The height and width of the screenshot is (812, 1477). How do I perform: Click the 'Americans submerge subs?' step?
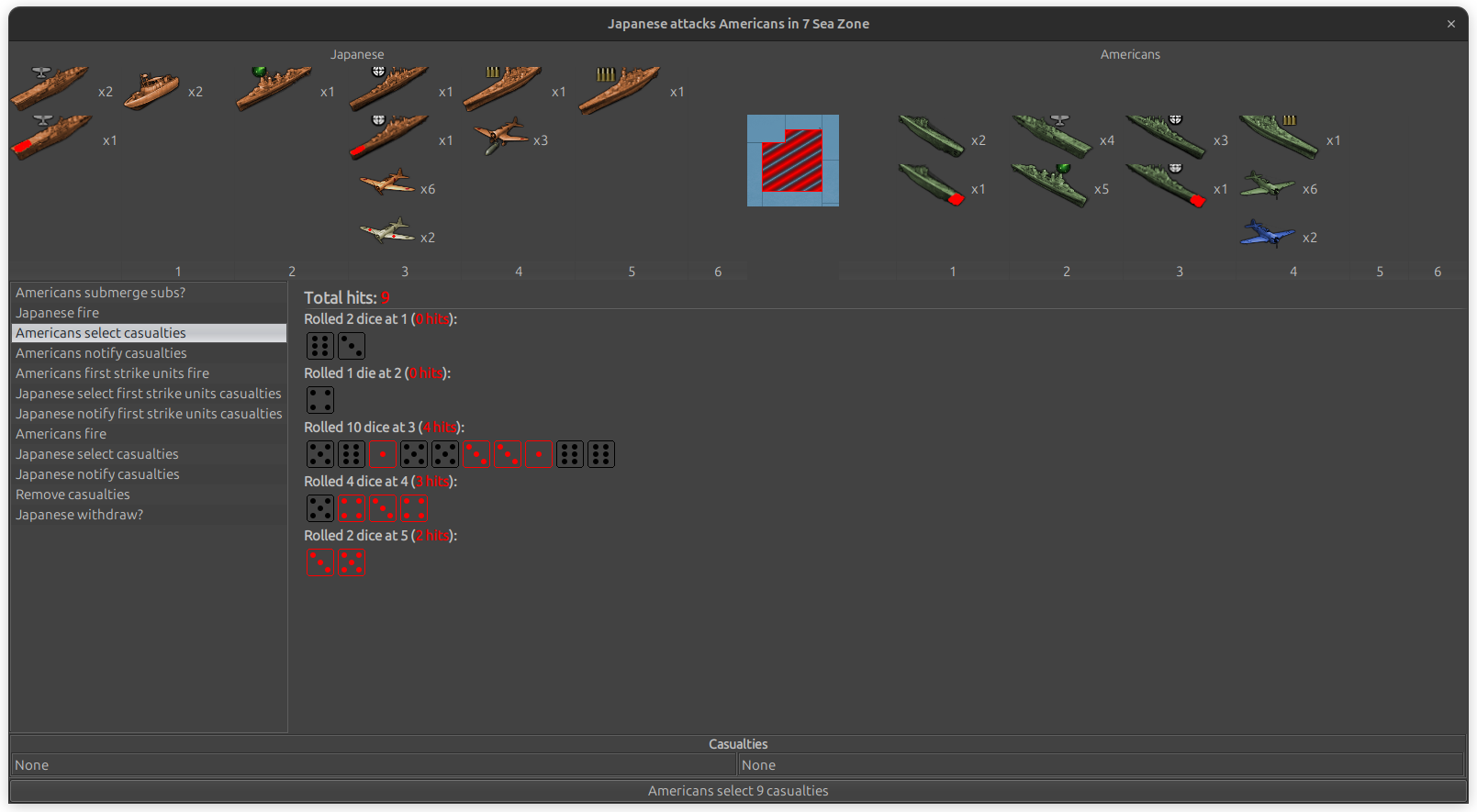pos(149,293)
